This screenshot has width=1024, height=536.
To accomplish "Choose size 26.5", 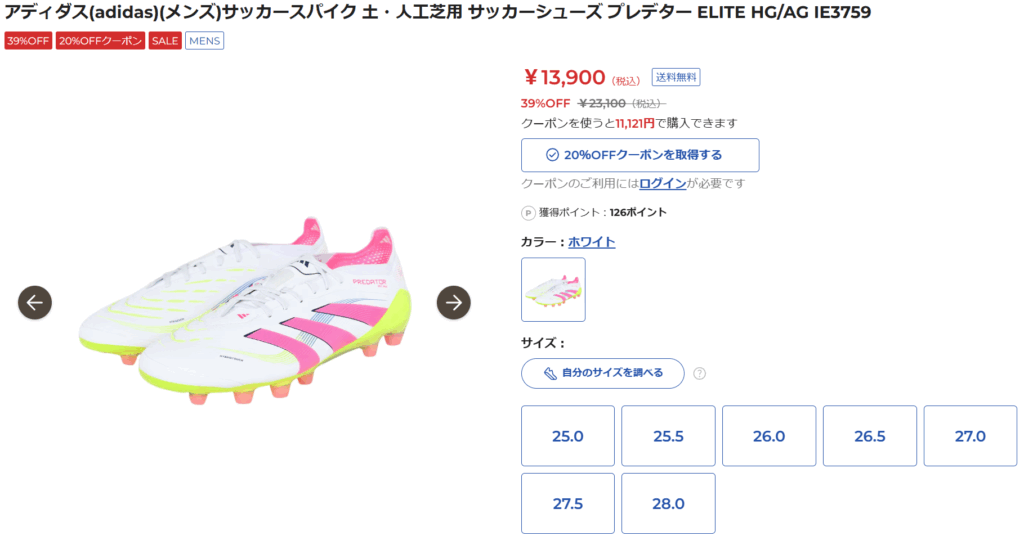I will pos(869,436).
